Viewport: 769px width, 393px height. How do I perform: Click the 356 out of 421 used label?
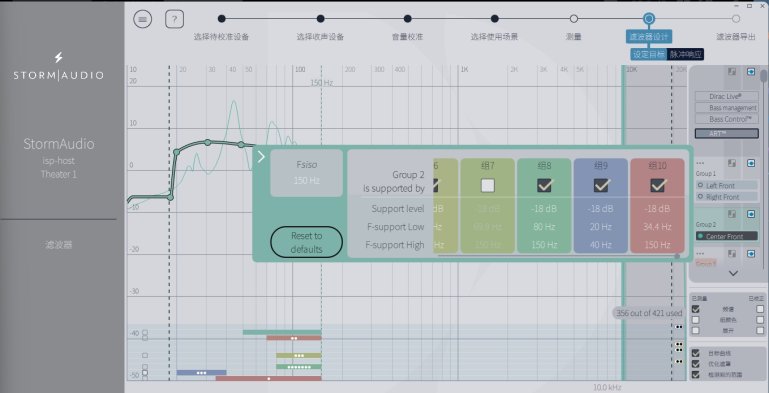pos(648,313)
